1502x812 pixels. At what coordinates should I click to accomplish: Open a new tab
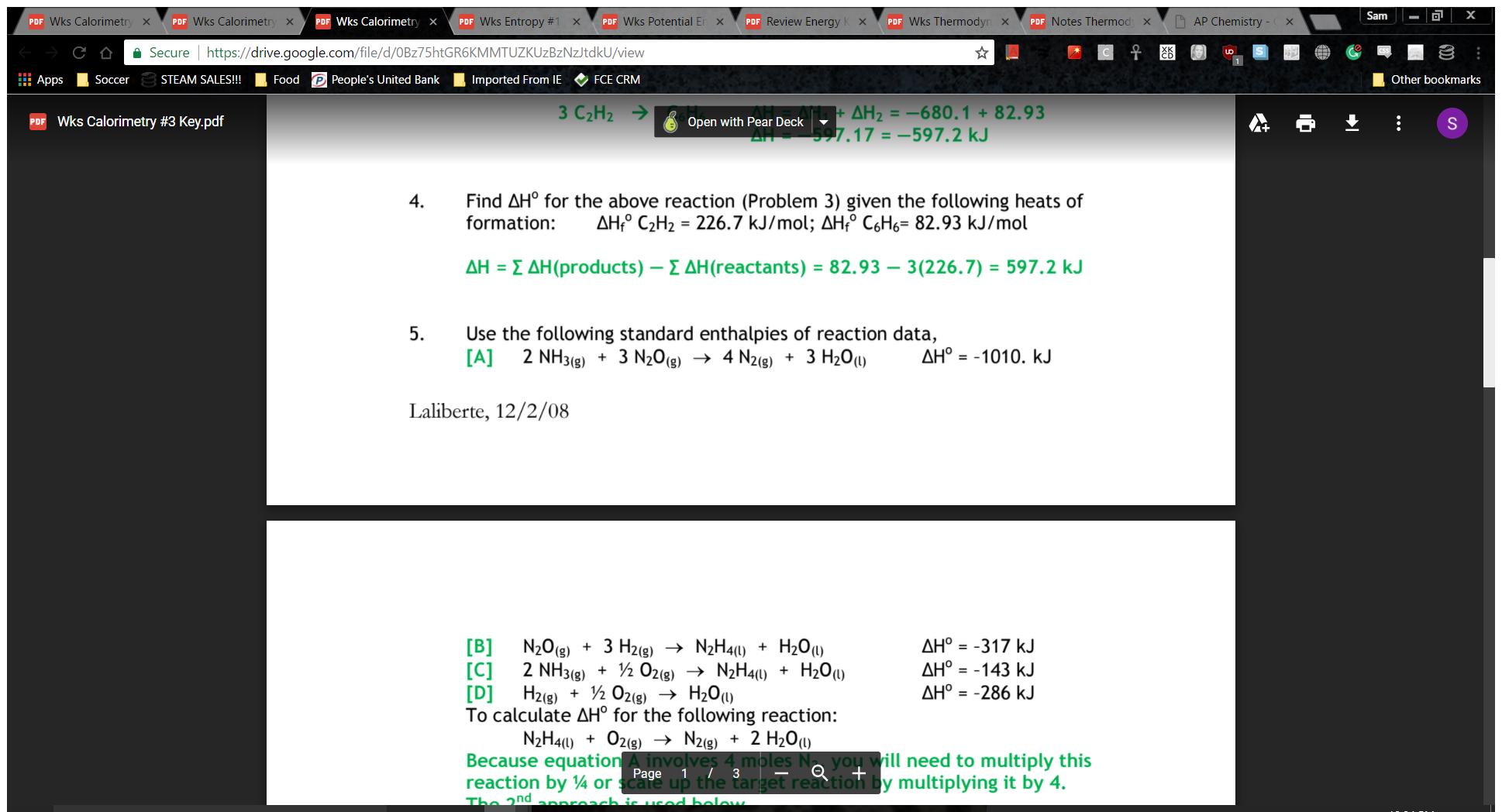tap(1325, 22)
